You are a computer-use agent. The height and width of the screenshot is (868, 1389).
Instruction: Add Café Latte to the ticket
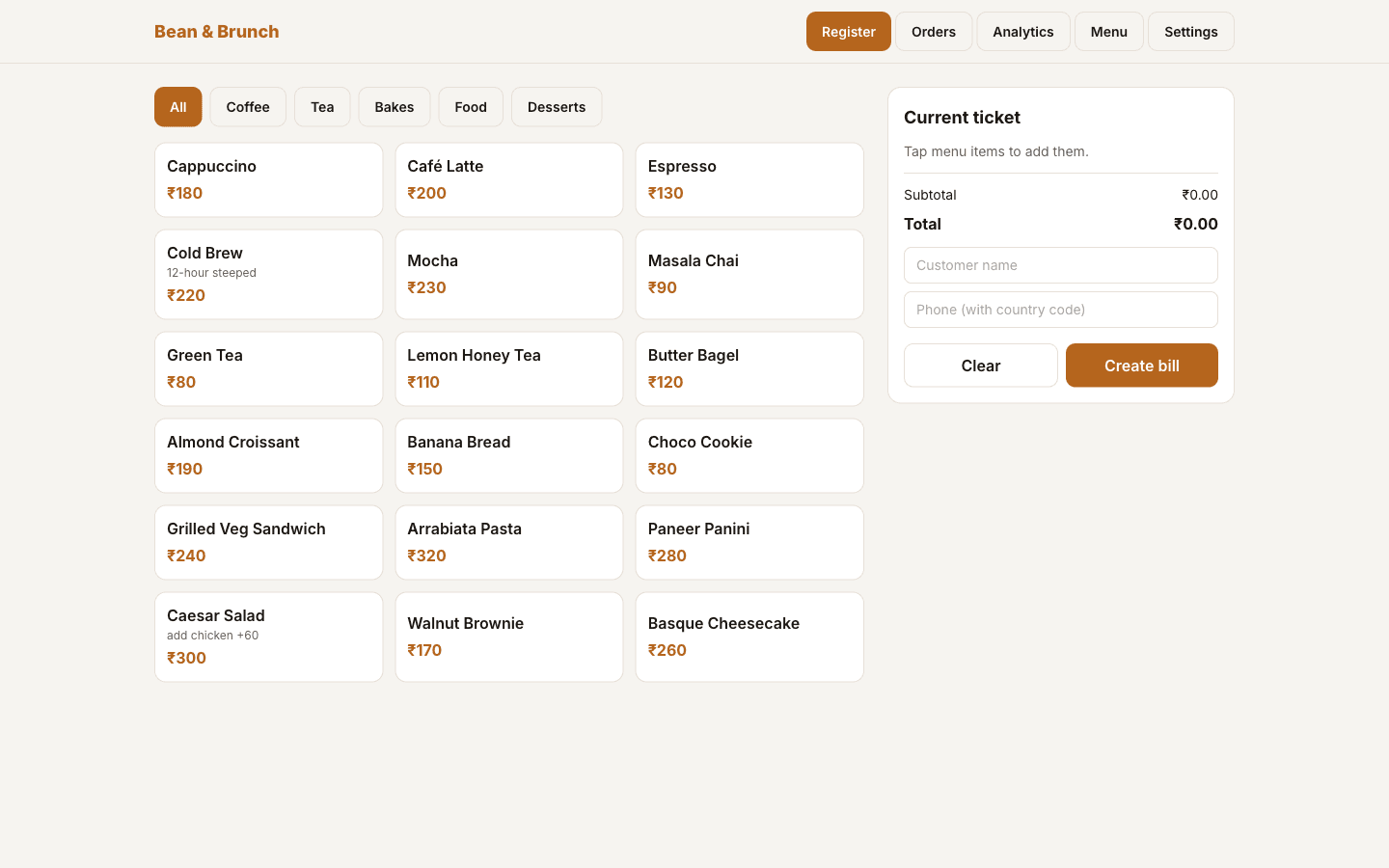[509, 180]
